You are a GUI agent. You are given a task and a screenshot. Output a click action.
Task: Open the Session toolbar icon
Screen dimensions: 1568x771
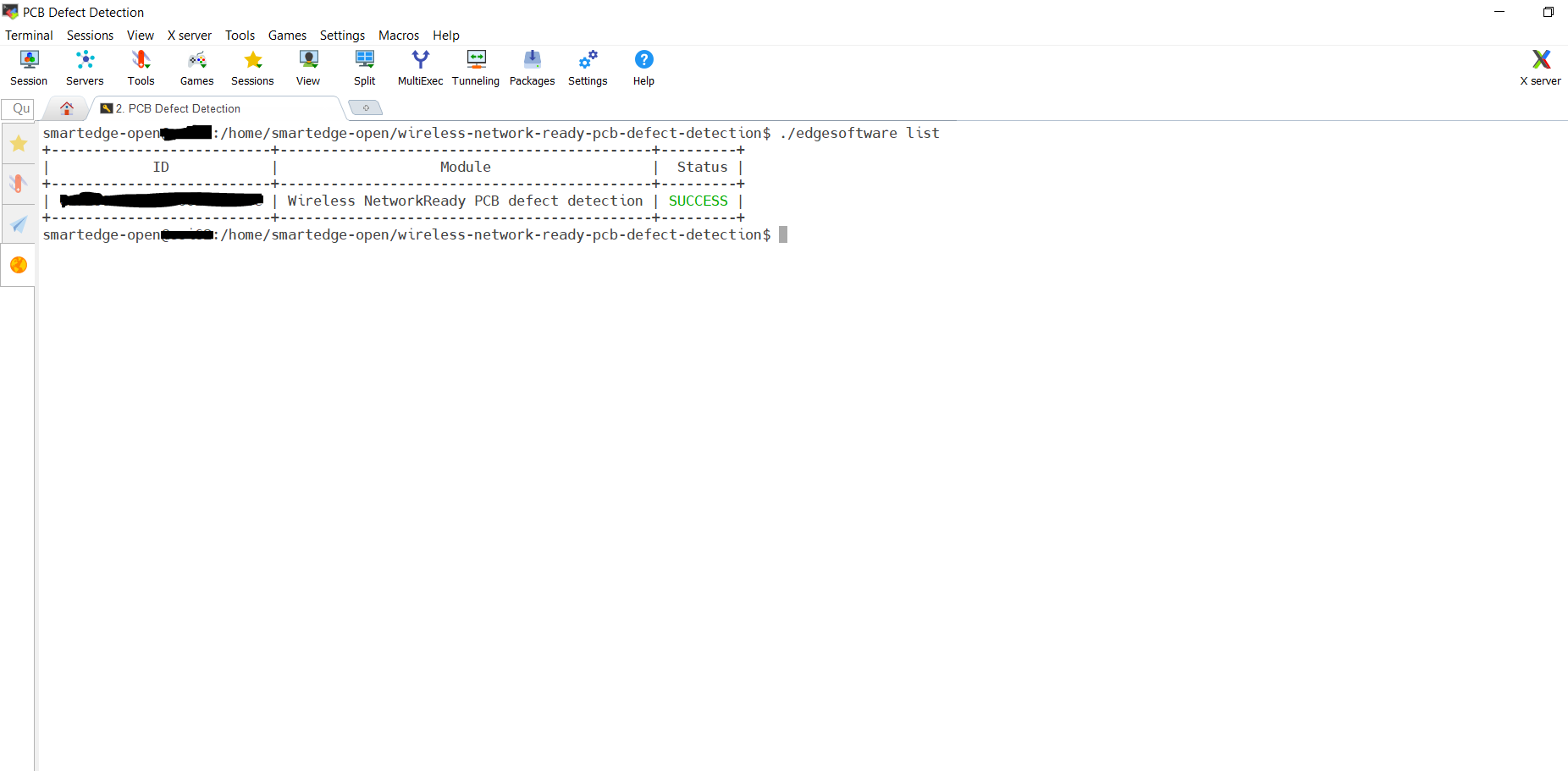point(29,68)
